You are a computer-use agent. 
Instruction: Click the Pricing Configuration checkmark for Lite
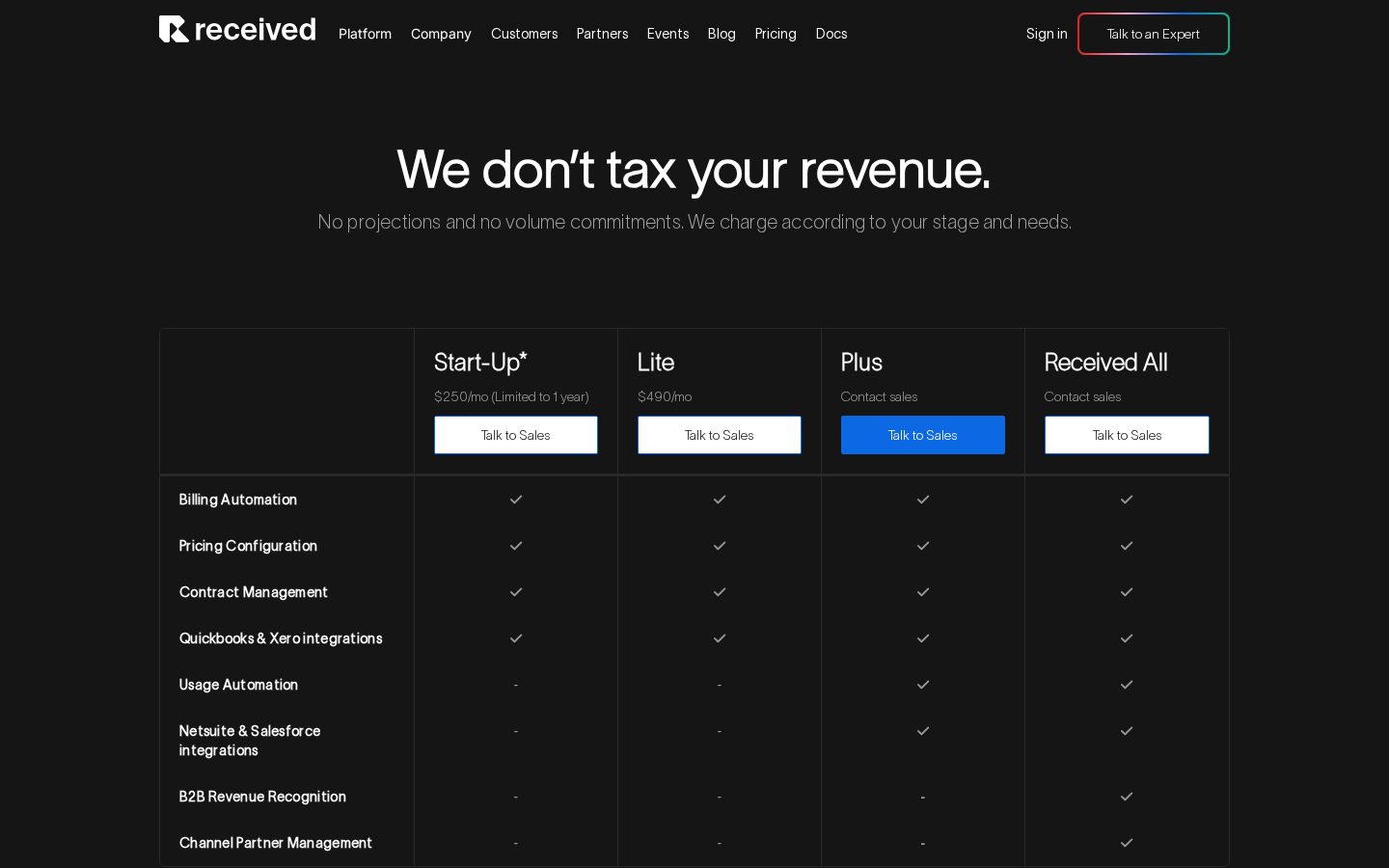coord(720,546)
